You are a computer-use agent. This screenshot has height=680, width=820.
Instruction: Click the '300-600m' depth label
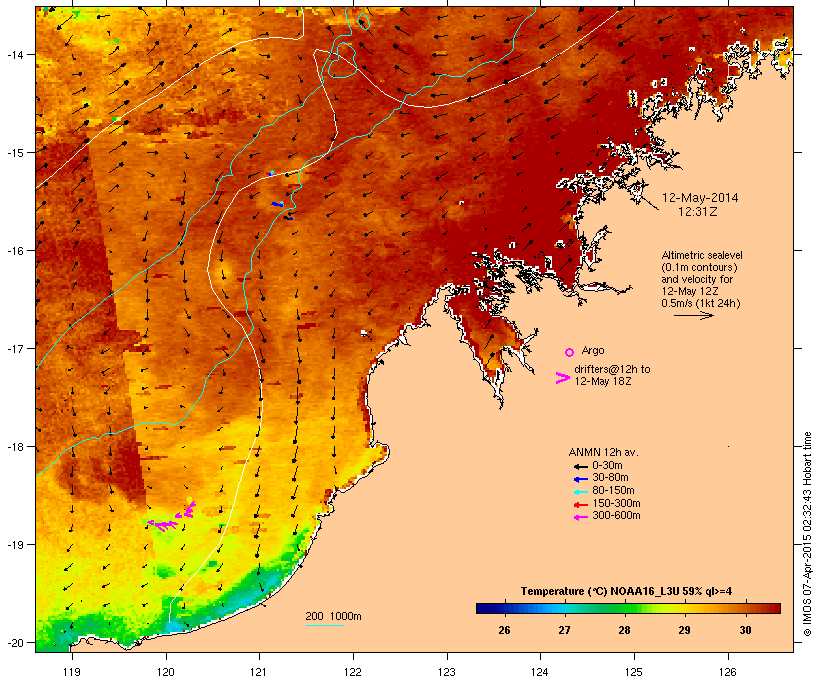[616, 516]
